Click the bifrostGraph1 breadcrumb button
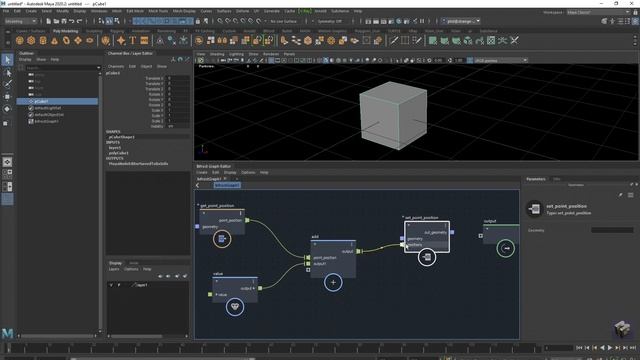Viewport: 640px width, 360px height. [x=227, y=185]
